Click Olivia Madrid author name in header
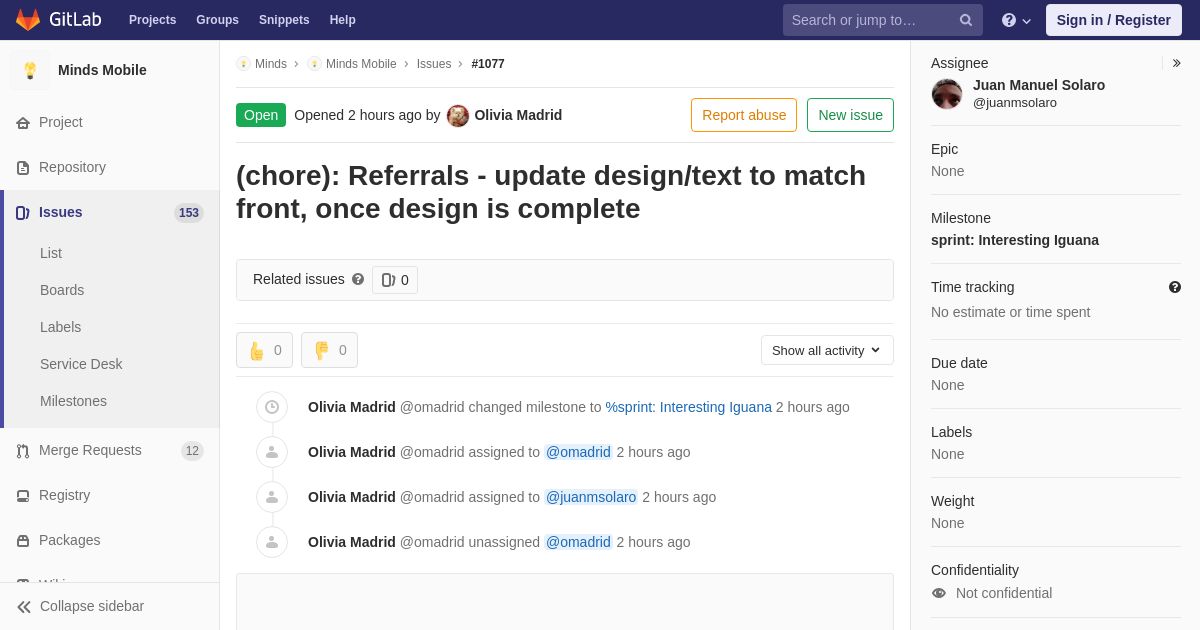This screenshot has width=1200, height=630. pos(518,115)
